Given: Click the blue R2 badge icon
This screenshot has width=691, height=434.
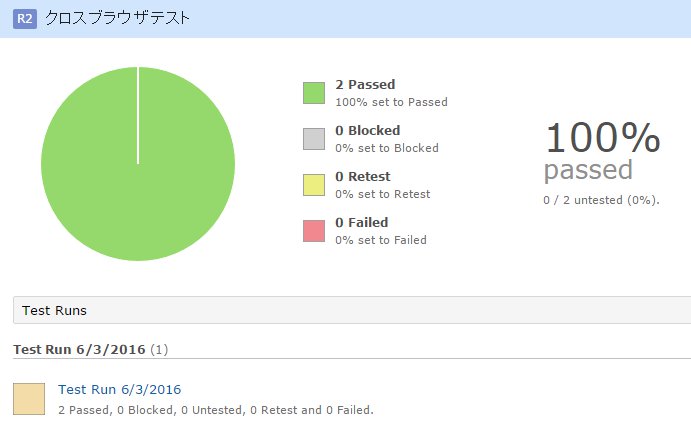Looking at the screenshot, I should tap(25, 18).
